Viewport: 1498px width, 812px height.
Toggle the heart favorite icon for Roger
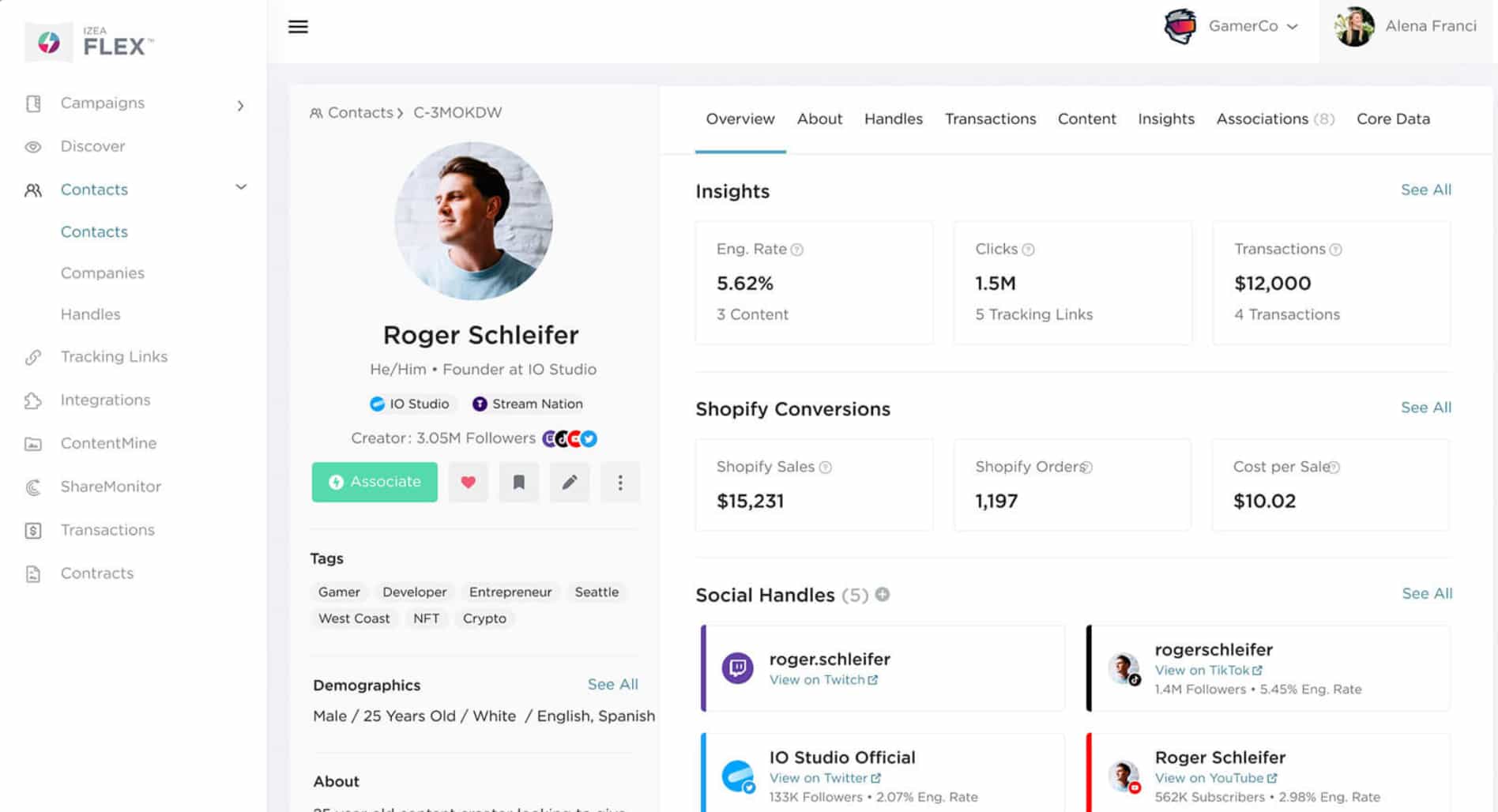click(x=468, y=482)
